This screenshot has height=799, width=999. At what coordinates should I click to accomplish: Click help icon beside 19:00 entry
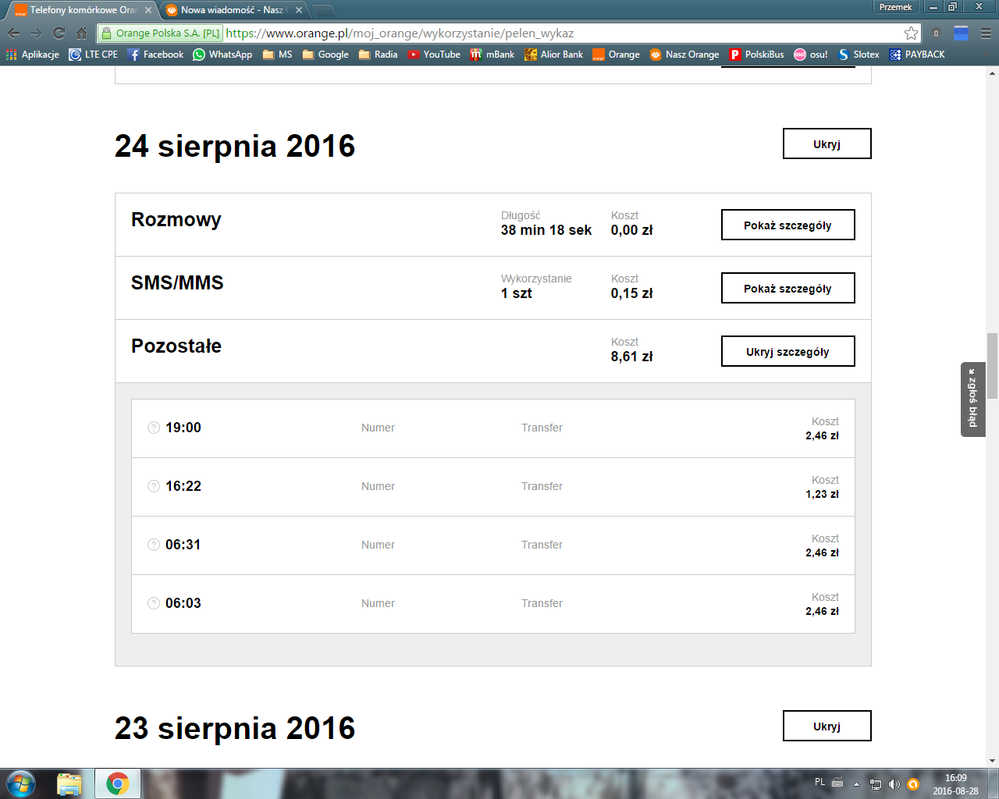pyautogui.click(x=154, y=428)
